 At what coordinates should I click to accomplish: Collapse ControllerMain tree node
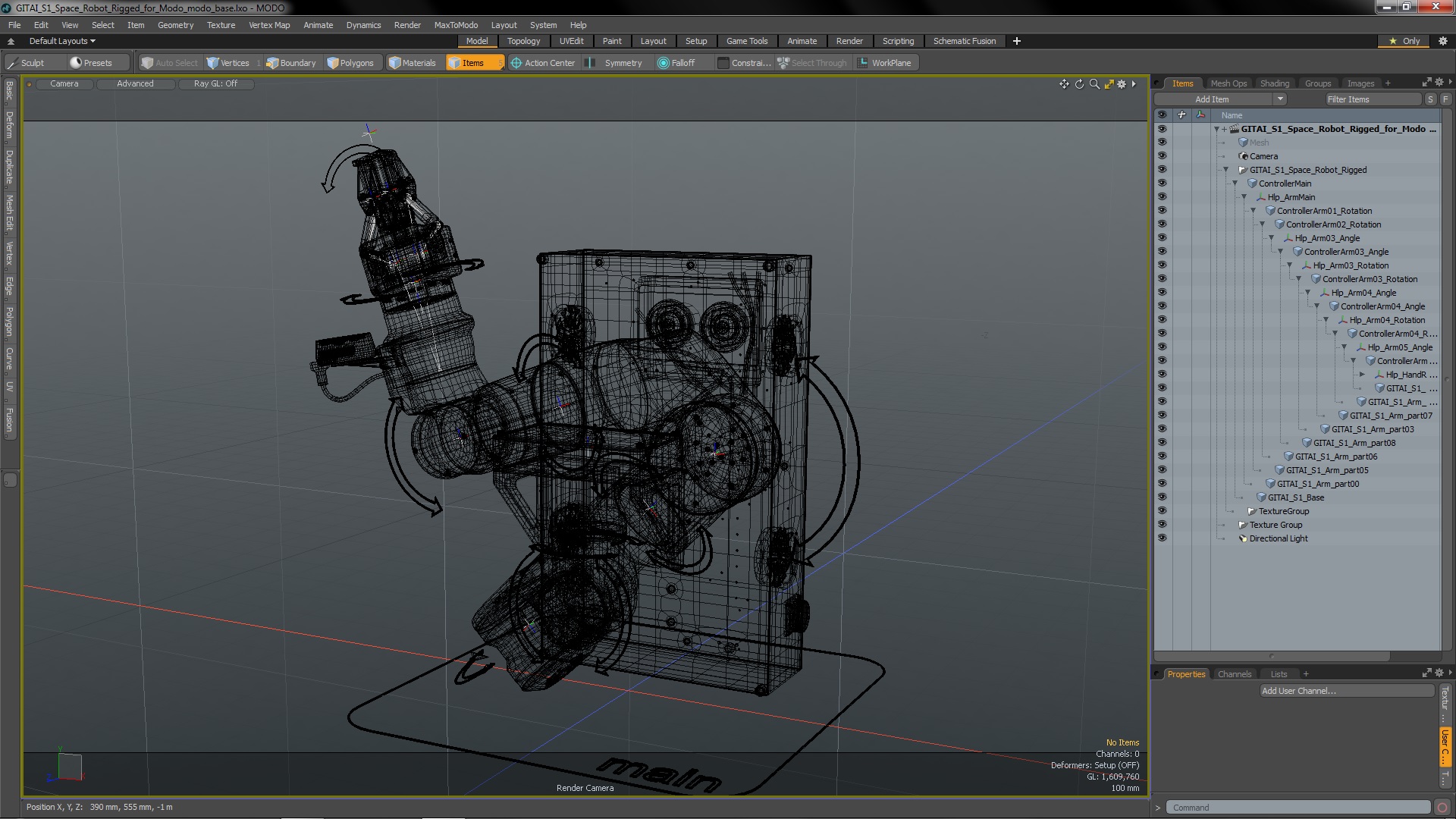click(1235, 184)
